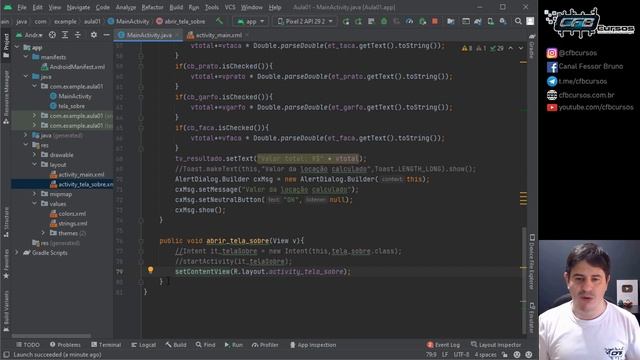Click the red Stop icon

(x=435, y=21)
